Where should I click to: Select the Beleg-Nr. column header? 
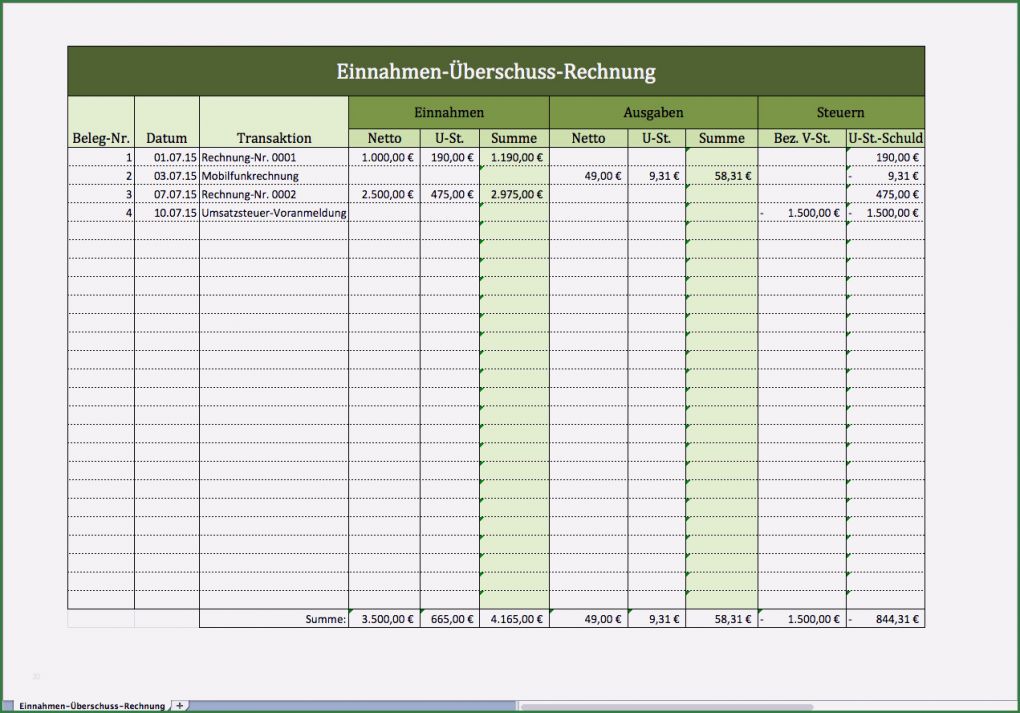tap(99, 137)
